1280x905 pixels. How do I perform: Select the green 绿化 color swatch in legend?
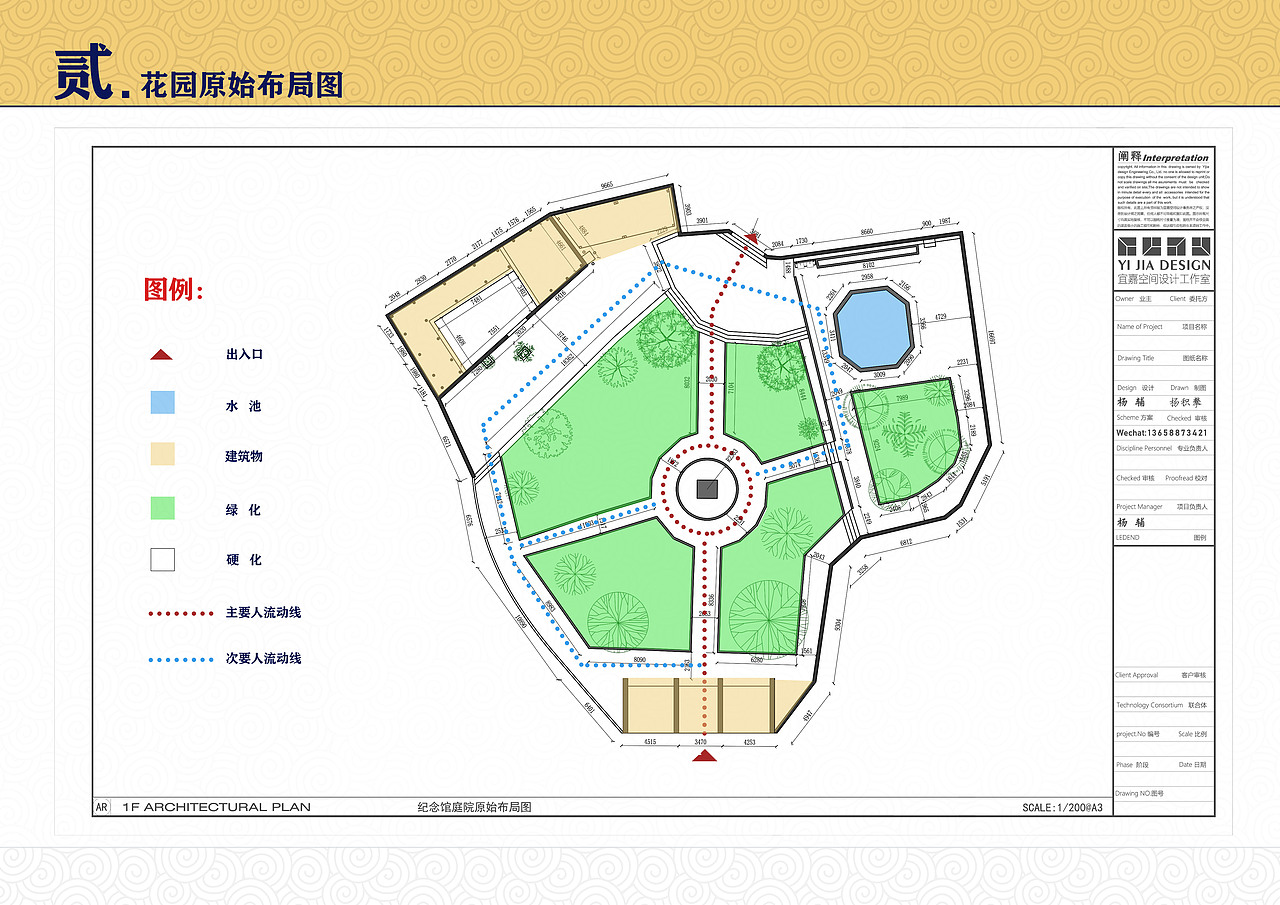click(162, 509)
